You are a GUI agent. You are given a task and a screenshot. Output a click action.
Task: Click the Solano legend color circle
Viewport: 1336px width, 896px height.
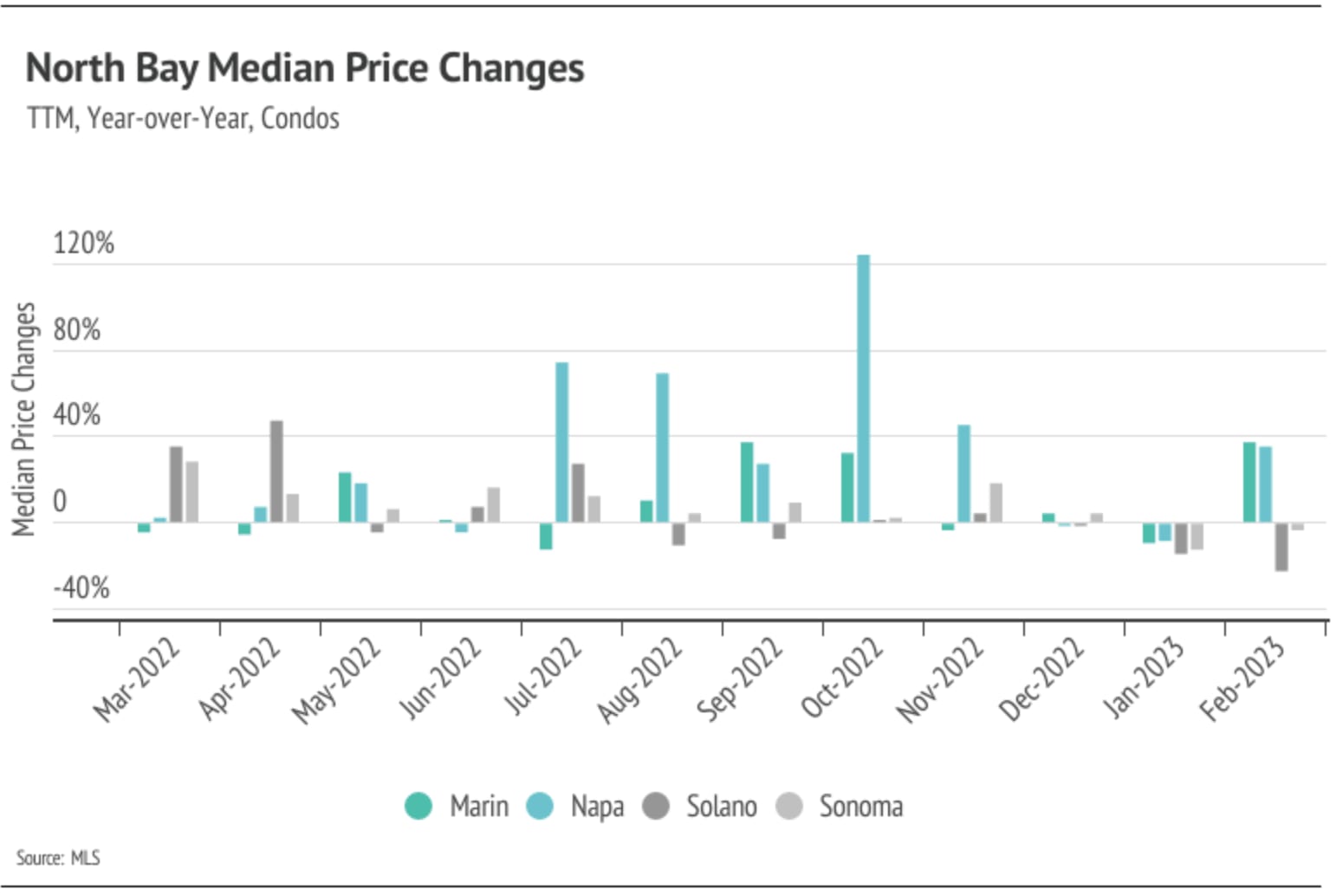coord(656,806)
